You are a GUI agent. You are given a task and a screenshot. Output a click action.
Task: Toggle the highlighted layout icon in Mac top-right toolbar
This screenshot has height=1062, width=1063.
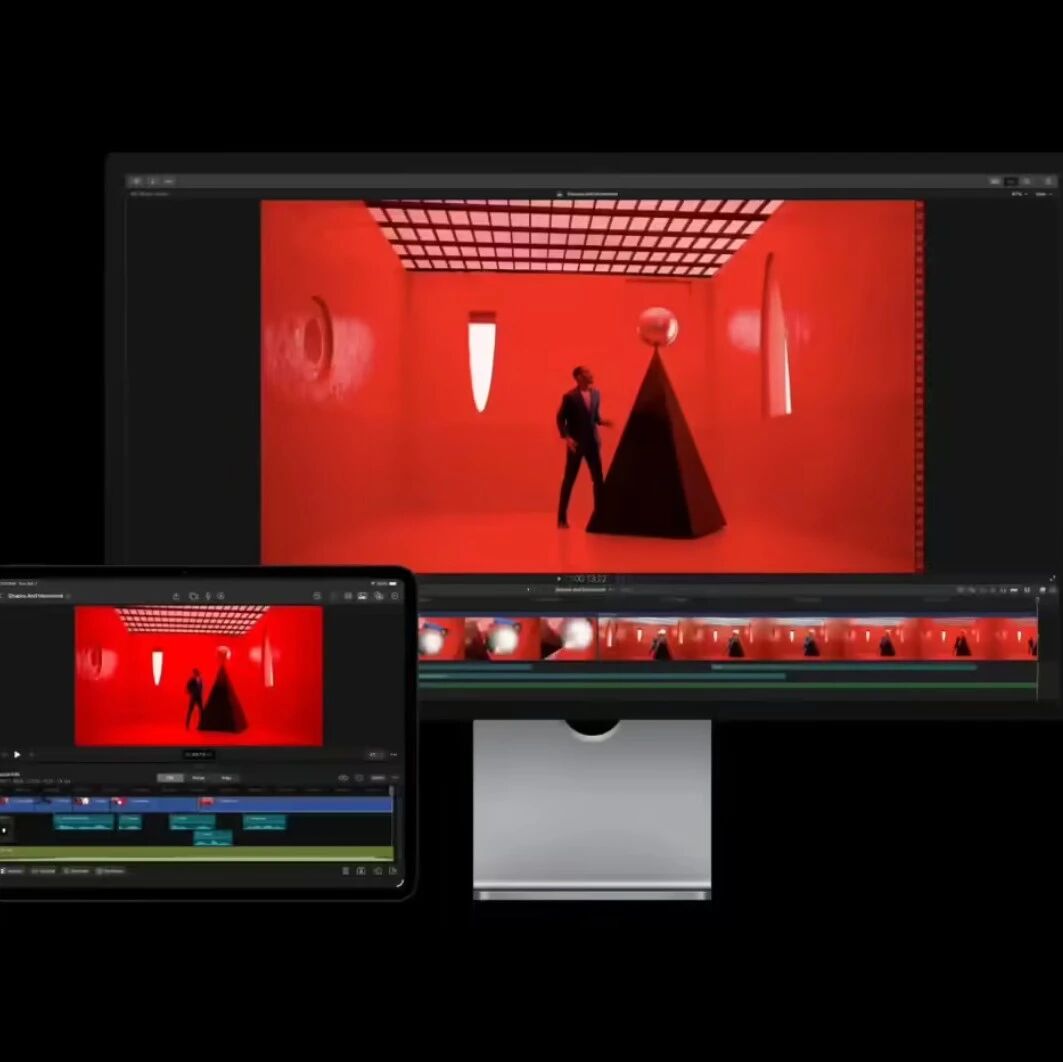(1011, 182)
